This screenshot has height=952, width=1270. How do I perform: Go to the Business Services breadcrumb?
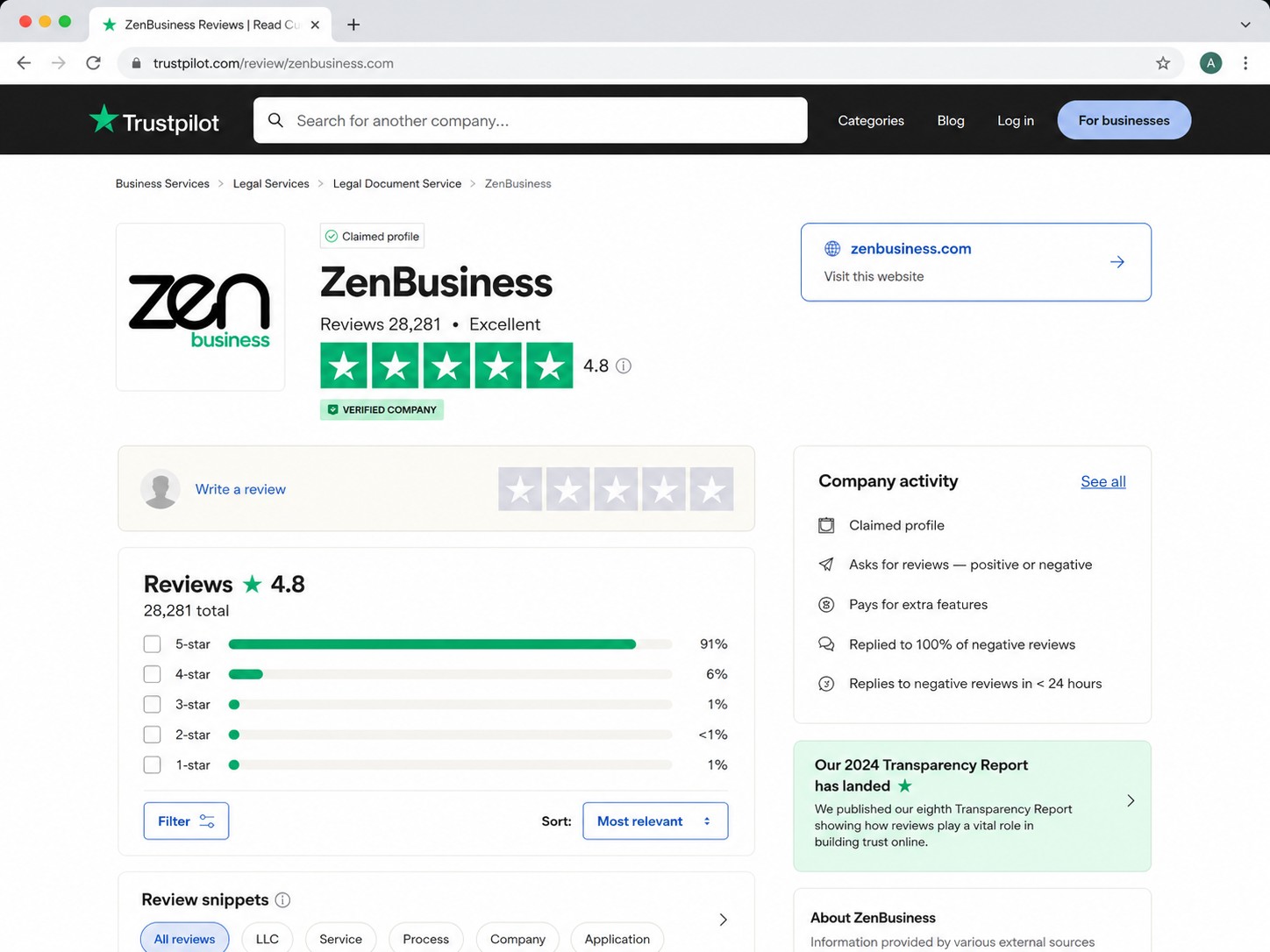[162, 183]
